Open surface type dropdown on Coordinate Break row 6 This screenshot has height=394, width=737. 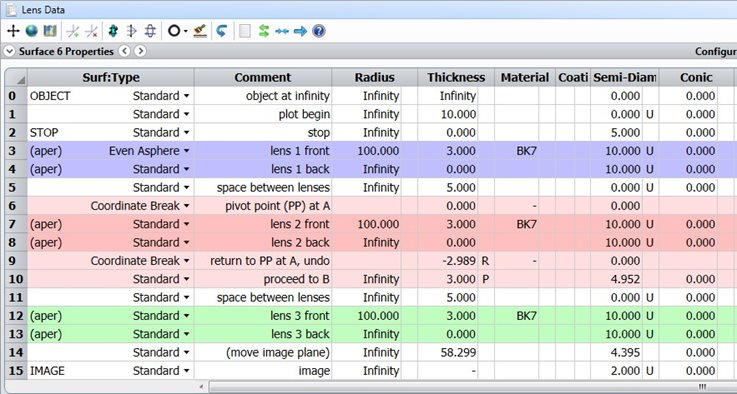187,206
